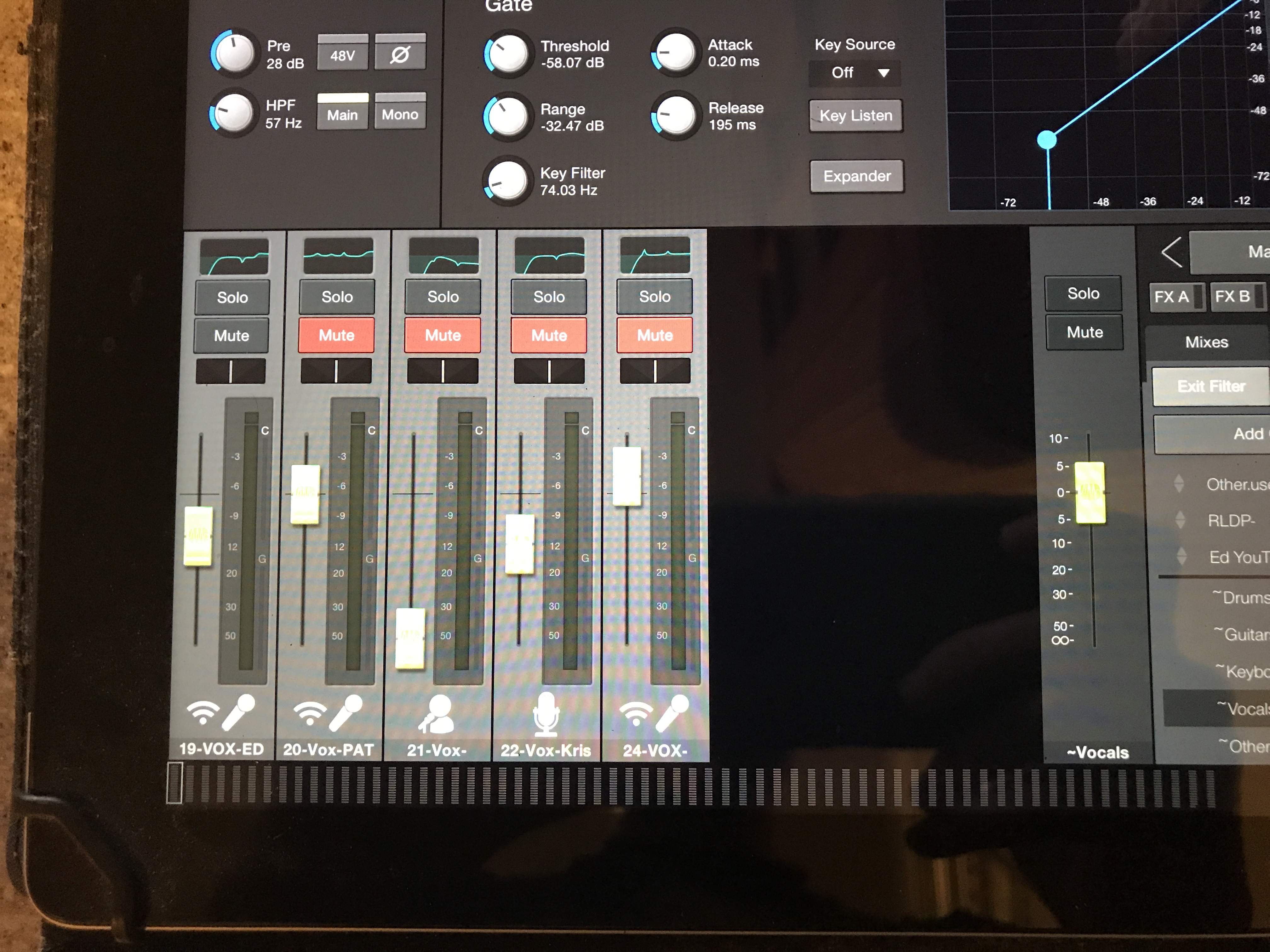Open the EQ curve thumbnail on channel 21-Vox-
The width and height of the screenshot is (1270, 952).
click(x=443, y=256)
